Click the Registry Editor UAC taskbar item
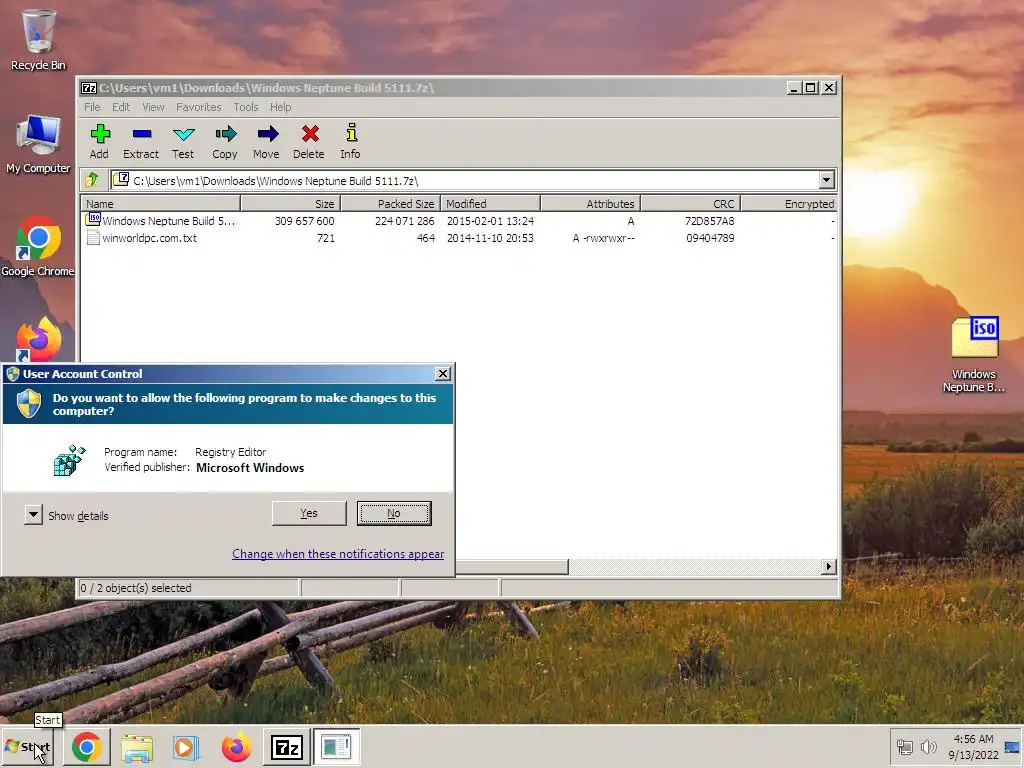The image size is (1024, 768). click(336, 746)
